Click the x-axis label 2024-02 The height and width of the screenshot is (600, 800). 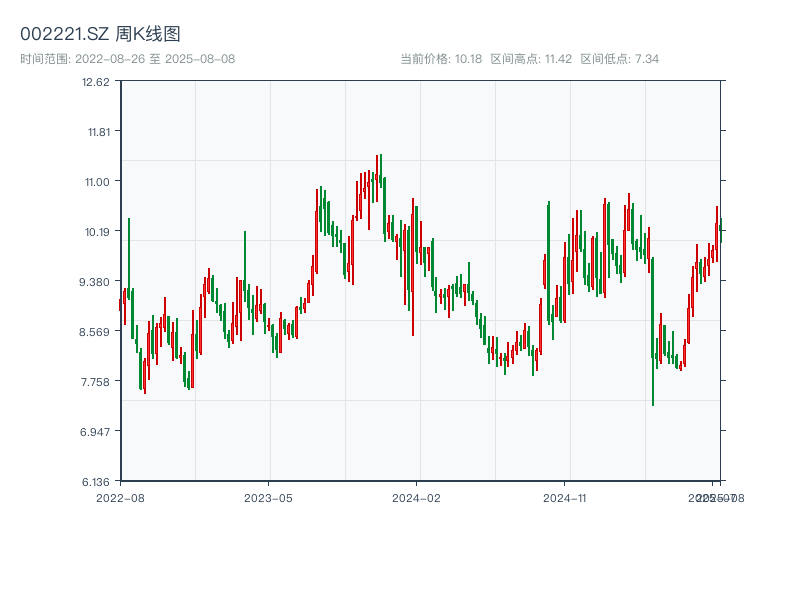[x=416, y=498]
